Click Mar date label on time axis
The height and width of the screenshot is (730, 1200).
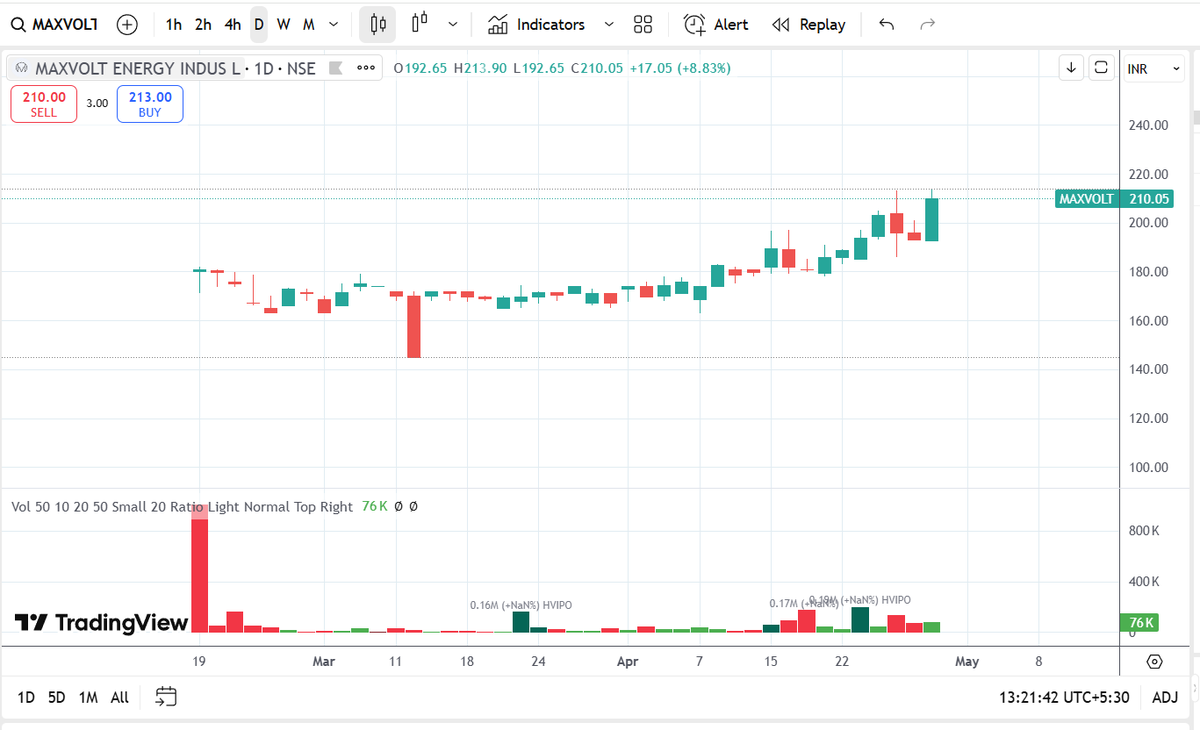[x=323, y=661]
